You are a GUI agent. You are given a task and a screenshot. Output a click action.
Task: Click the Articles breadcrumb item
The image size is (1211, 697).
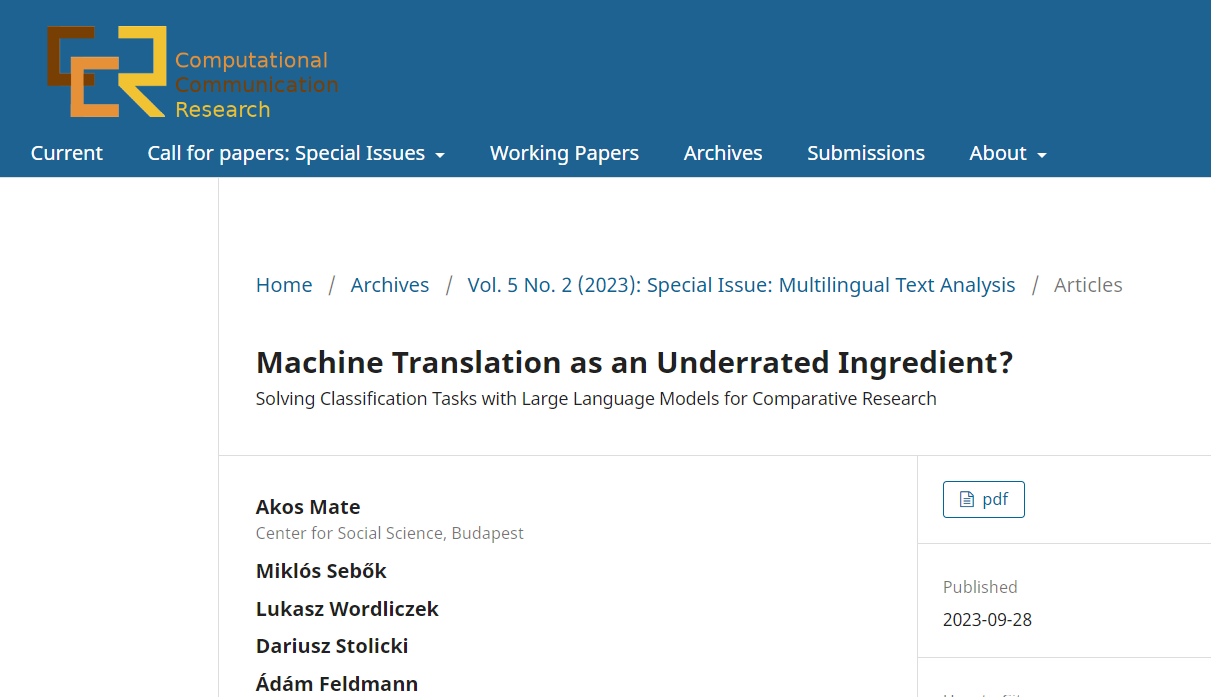coord(1088,285)
